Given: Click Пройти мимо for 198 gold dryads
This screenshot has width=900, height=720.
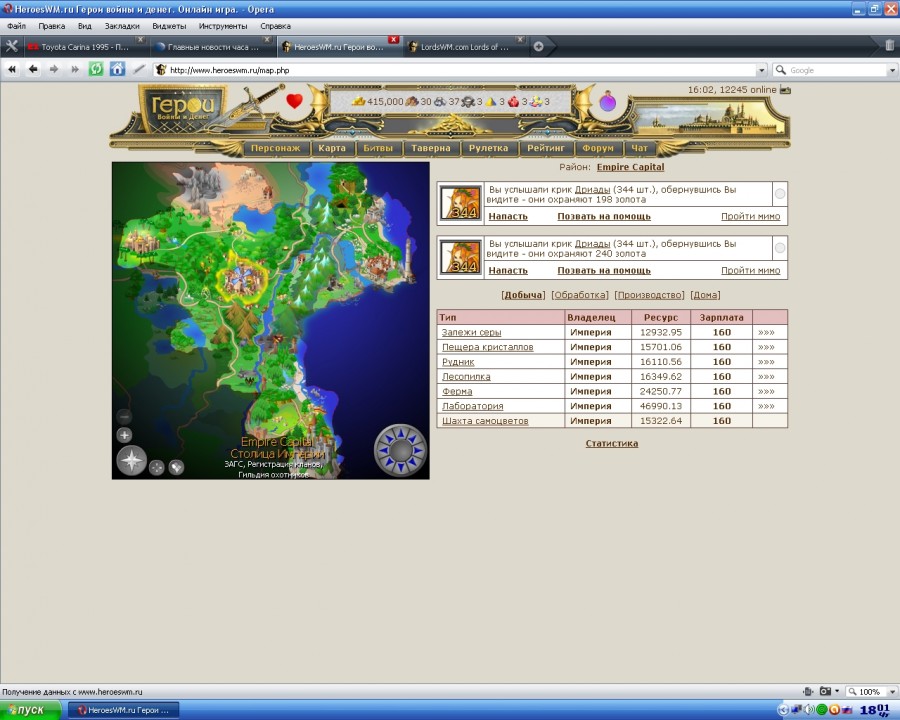Looking at the screenshot, I should coord(751,216).
